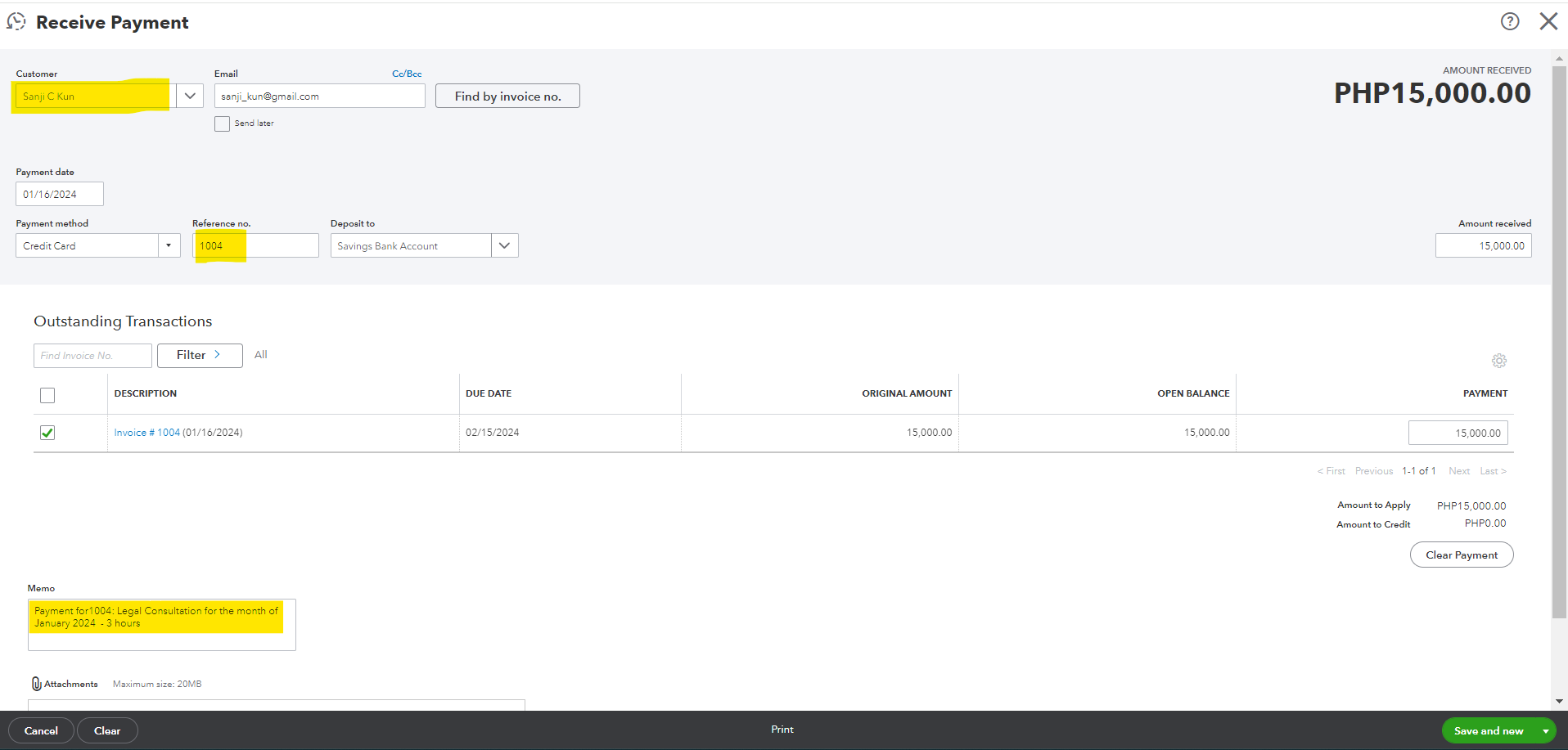Click the Cancel button
Image resolution: width=1568 pixels, height=750 pixels.
coord(41,730)
